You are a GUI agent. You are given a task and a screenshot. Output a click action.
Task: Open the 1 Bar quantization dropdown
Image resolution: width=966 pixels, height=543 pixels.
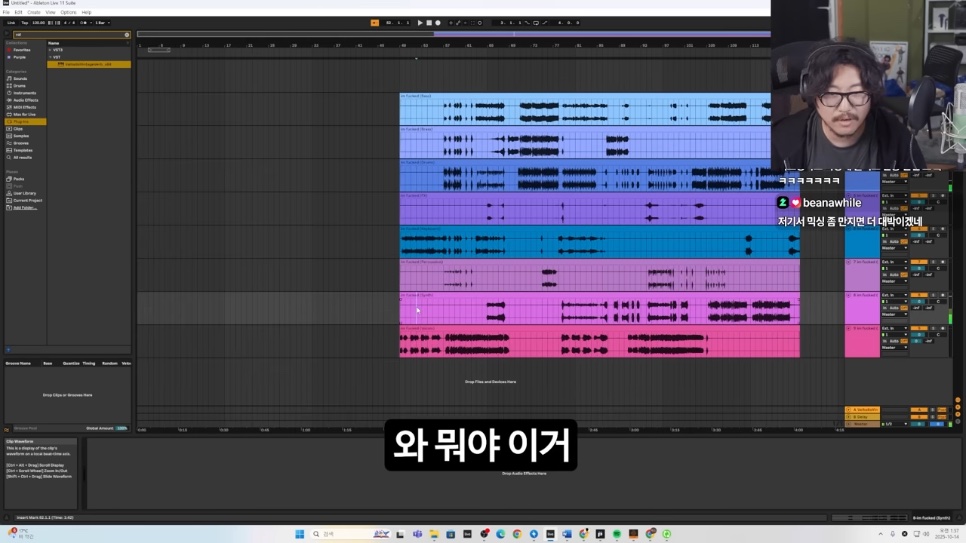pos(102,22)
